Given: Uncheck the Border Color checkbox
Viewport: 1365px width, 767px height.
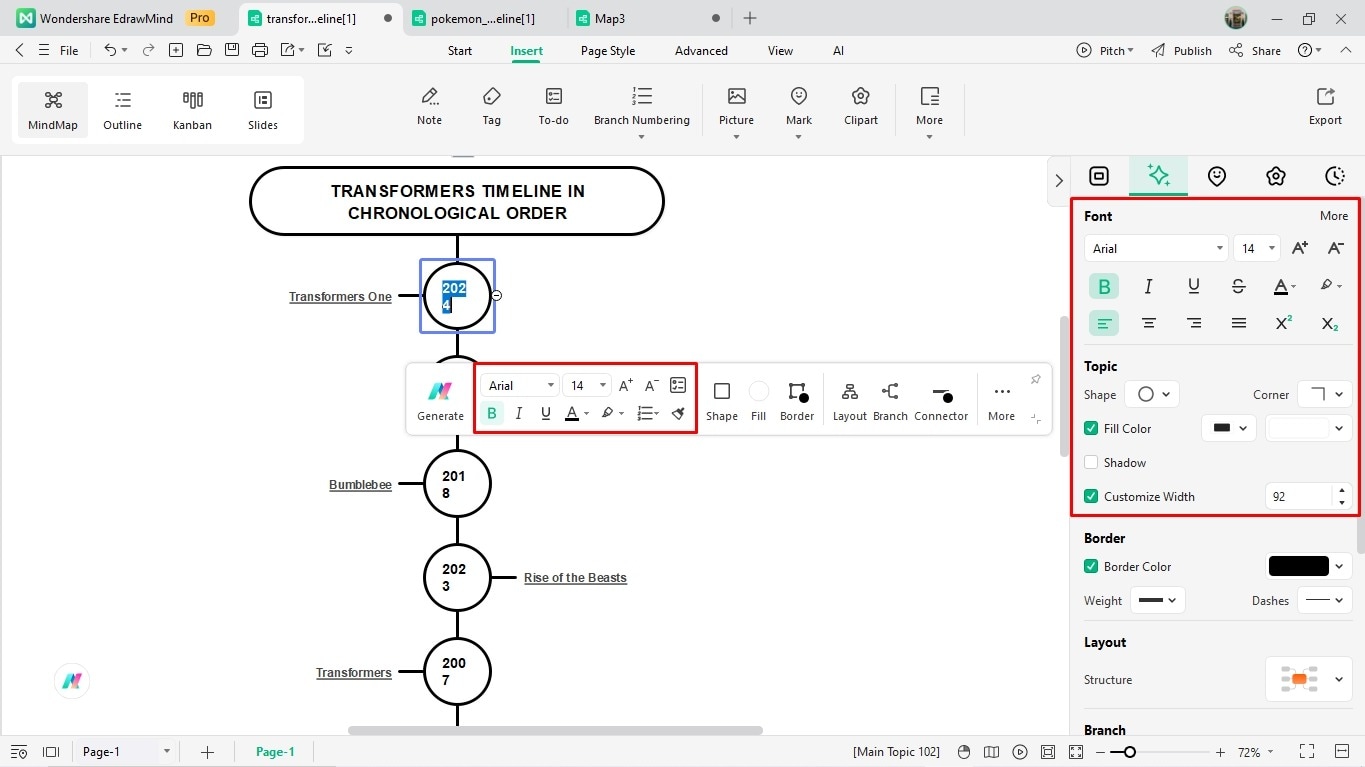Looking at the screenshot, I should pyautogui.click(x=1091, y=566).
